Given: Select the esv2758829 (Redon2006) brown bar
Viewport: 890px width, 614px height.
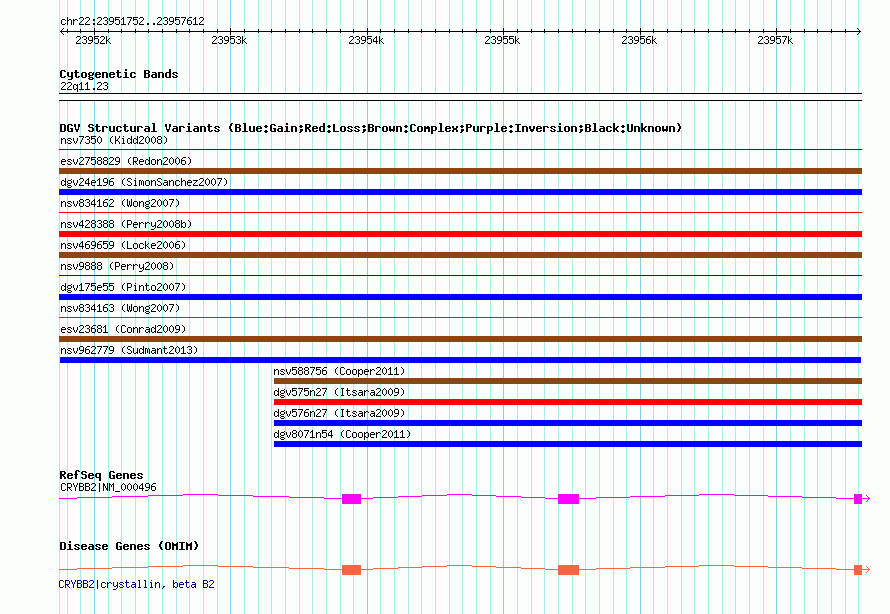Looking at the screenshot, I should pyautogui.click(x=460, y=171).
